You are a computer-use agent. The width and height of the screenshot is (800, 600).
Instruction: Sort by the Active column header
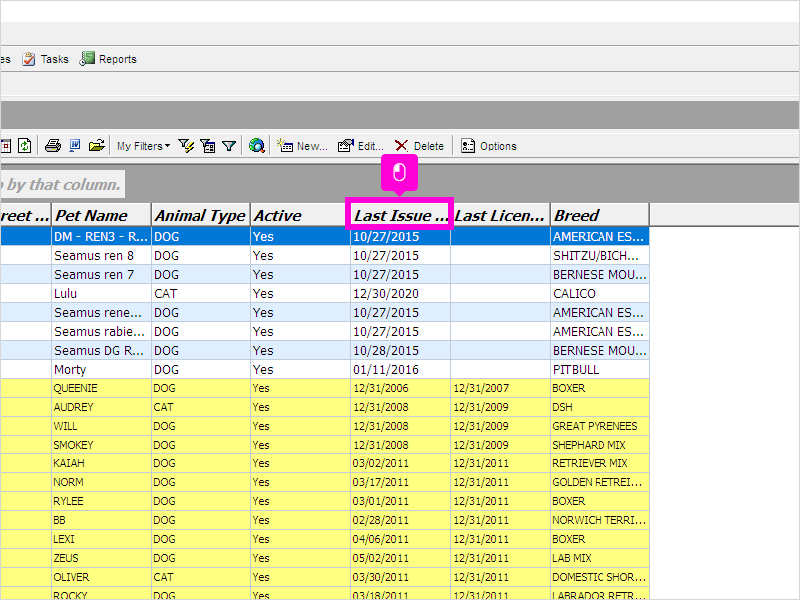point(299,215)
